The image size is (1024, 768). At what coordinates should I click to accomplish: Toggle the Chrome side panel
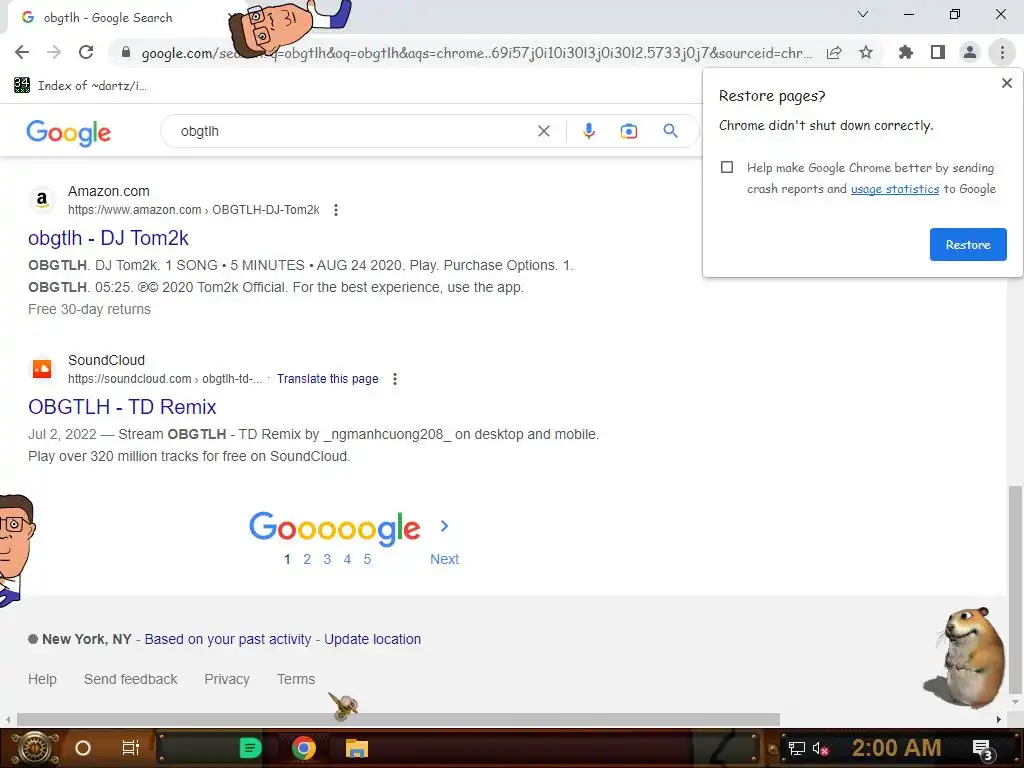click(938, 52)
